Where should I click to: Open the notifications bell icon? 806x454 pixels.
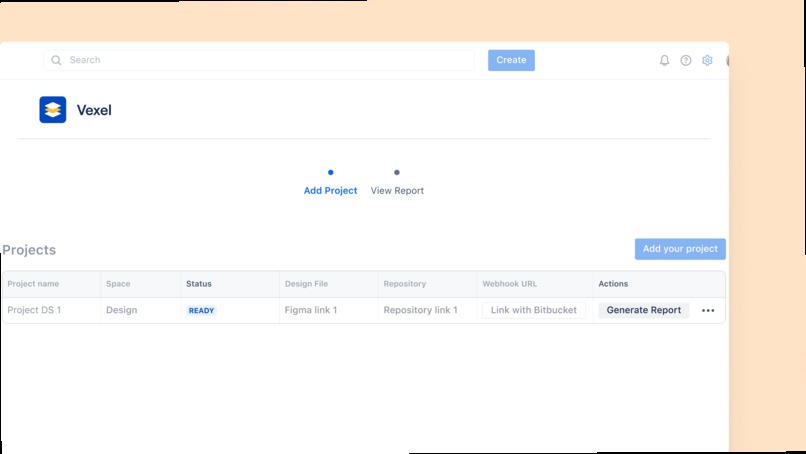[x=664, y=61]
